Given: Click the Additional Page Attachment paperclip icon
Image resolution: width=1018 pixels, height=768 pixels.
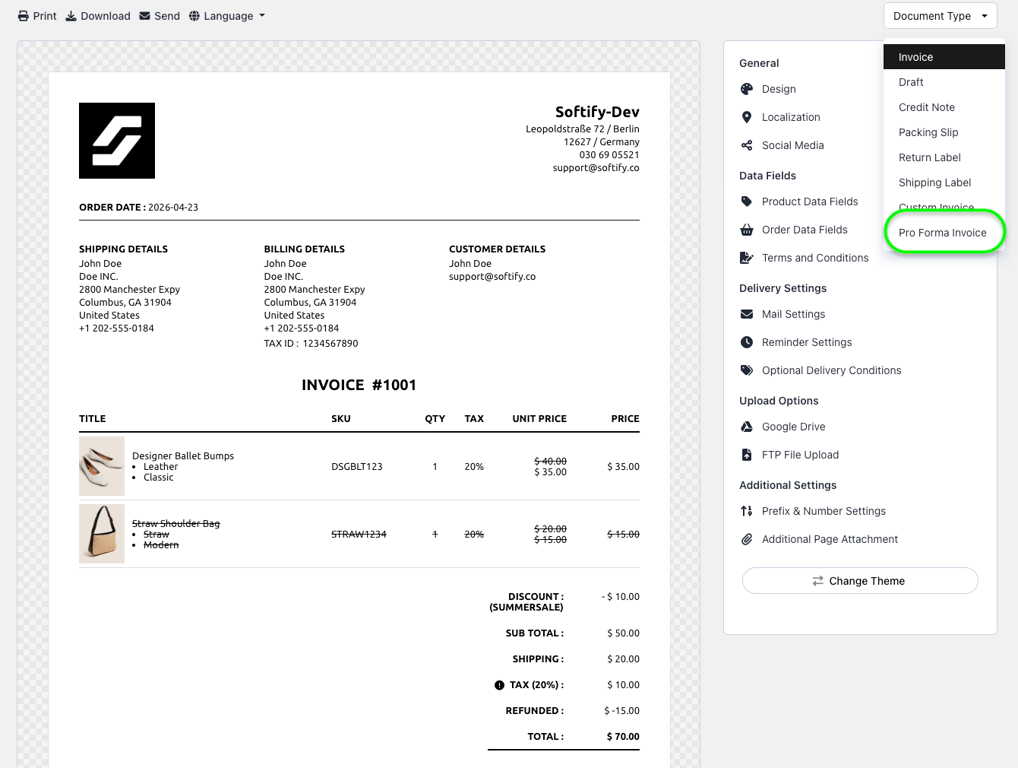Looking at the screenshot, I should pos(747,539).
